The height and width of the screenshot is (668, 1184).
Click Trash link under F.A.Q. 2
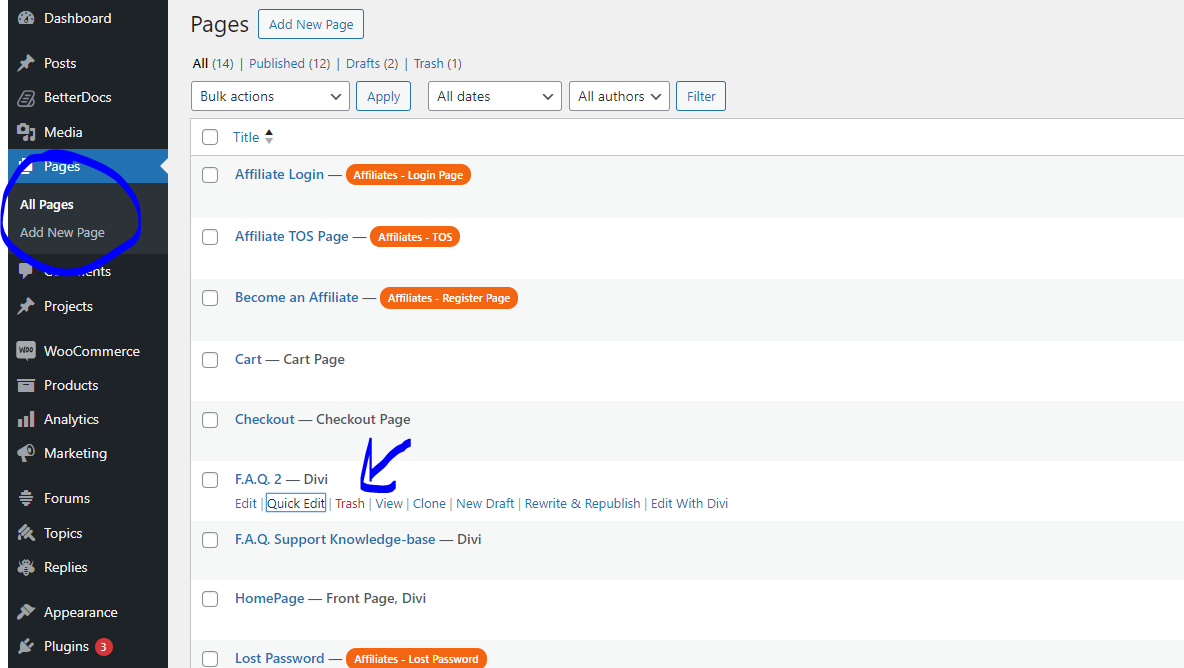350,503
